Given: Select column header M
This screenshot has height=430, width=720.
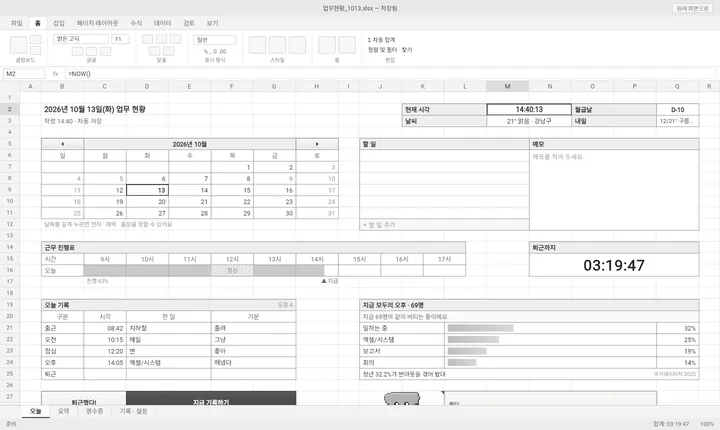Looking at the screenshot, I should coord(507,86).
